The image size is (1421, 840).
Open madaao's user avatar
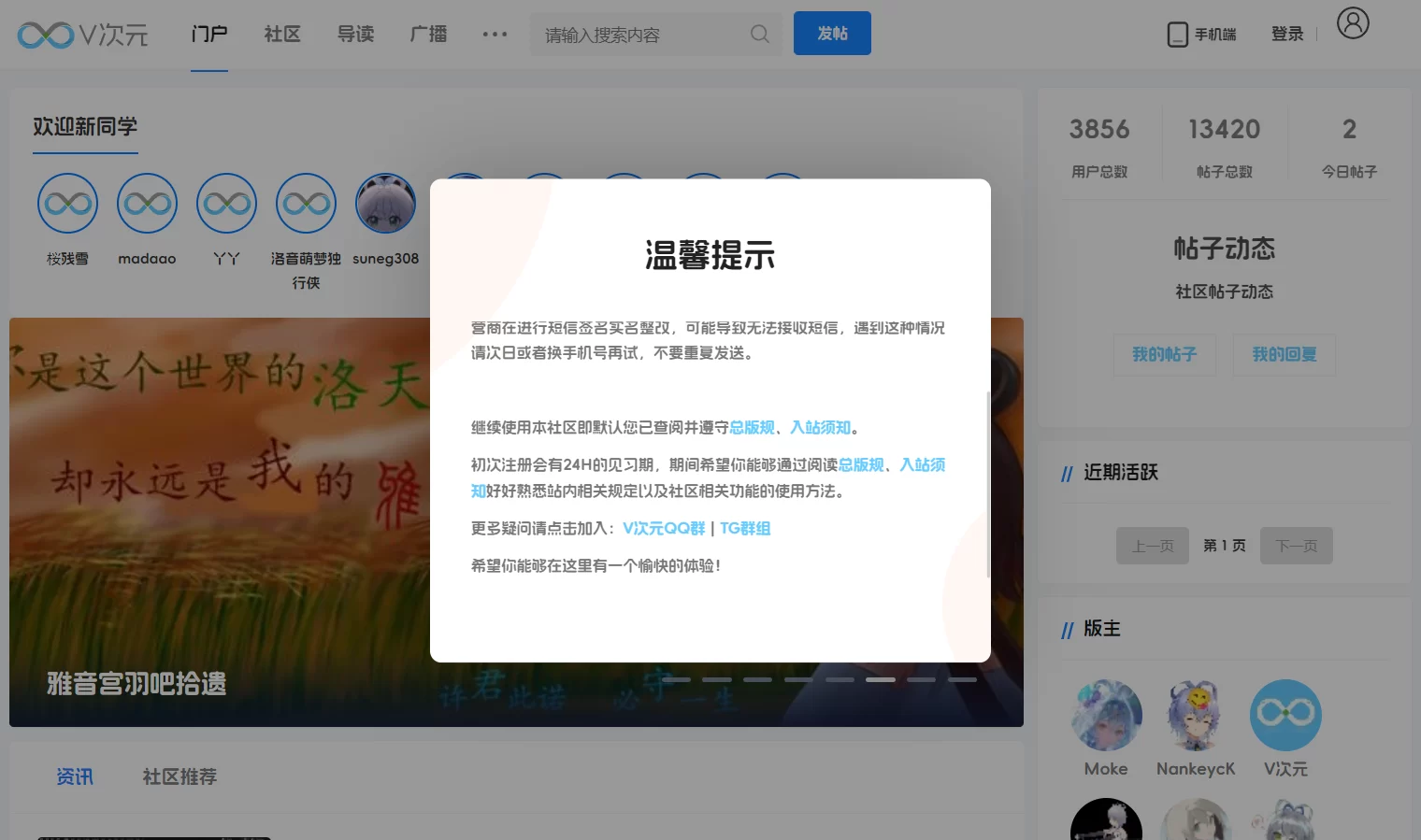(147, 203)
